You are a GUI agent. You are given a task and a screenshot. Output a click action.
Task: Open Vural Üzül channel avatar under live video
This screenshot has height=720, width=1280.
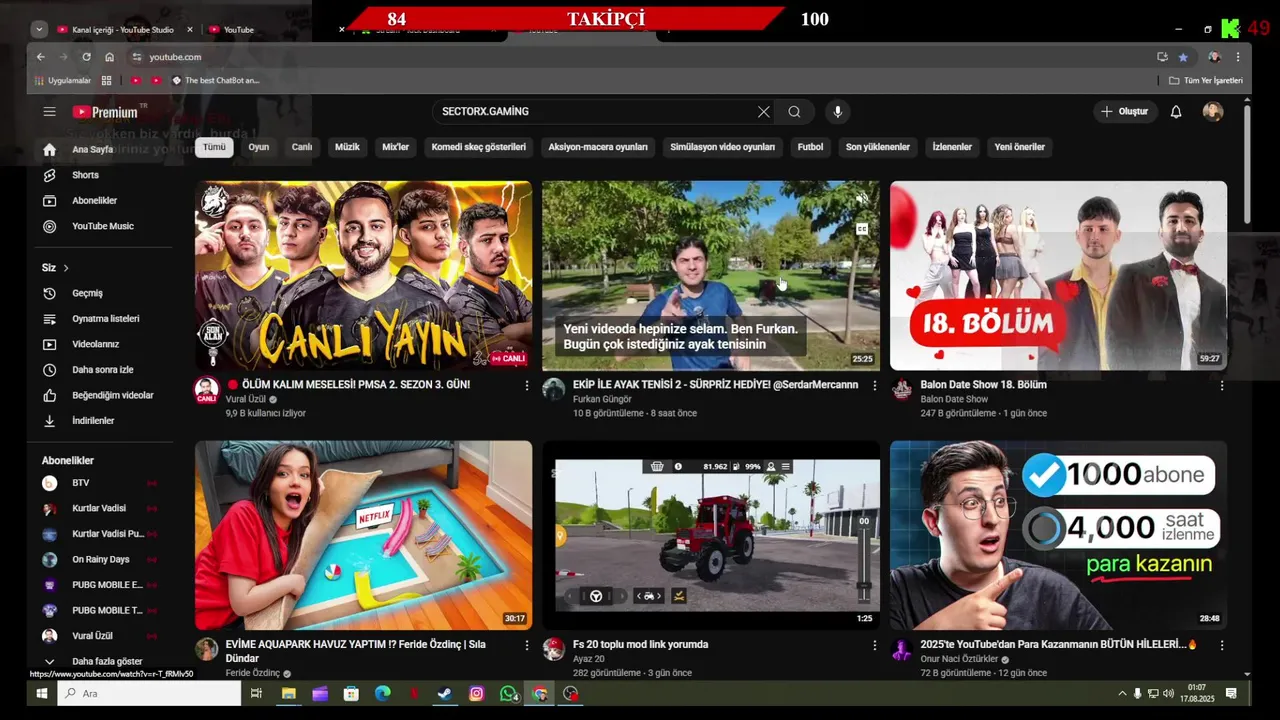click(x=206, y=390)
